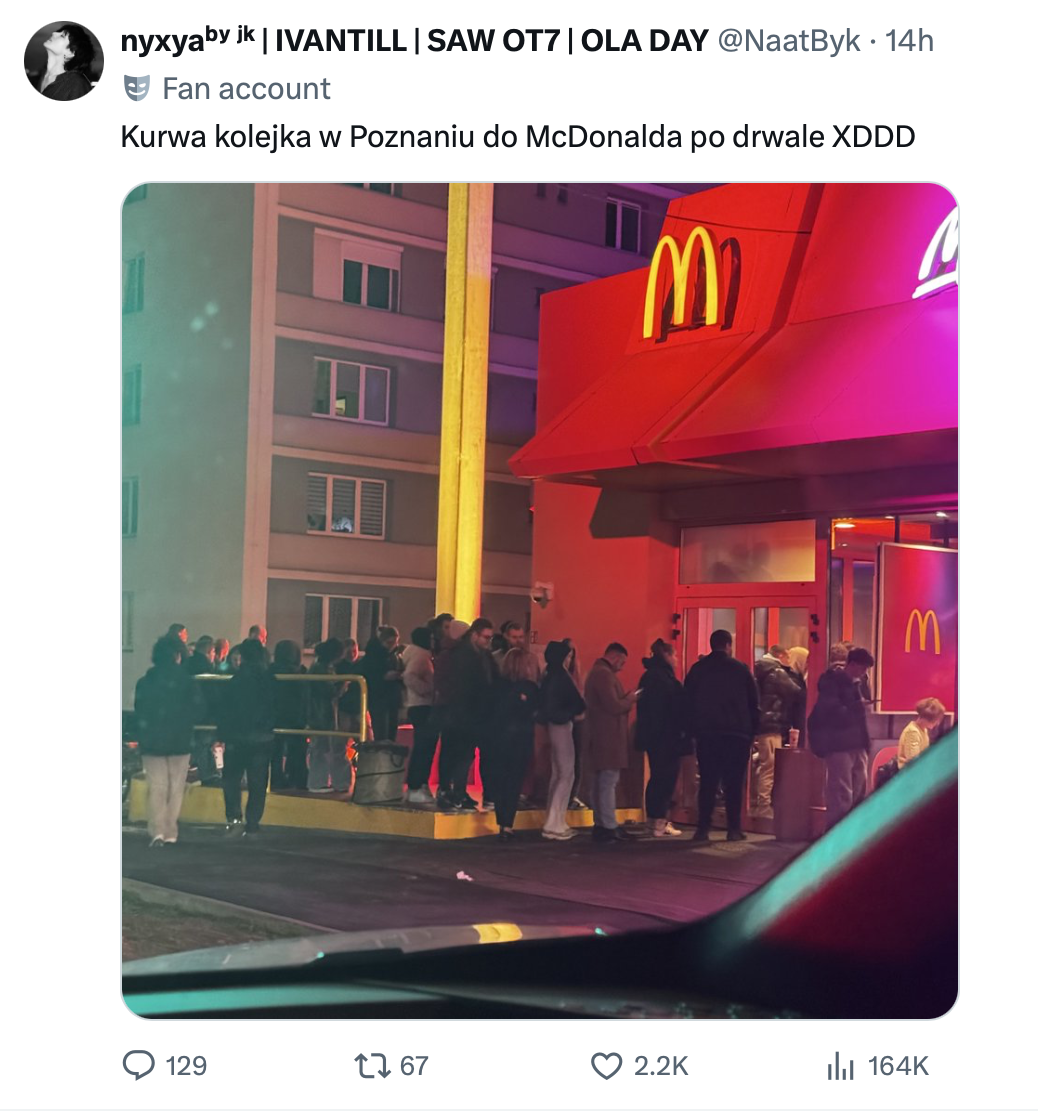The height and width of the screenshot is (1112, 1038).
Task: Click the OLA DAY part of name
Action: tap(644, 41)
